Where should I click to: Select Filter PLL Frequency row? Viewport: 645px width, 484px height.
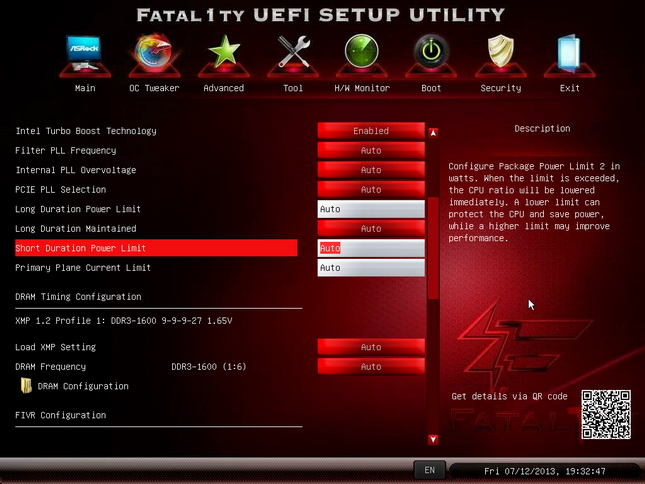66,151
